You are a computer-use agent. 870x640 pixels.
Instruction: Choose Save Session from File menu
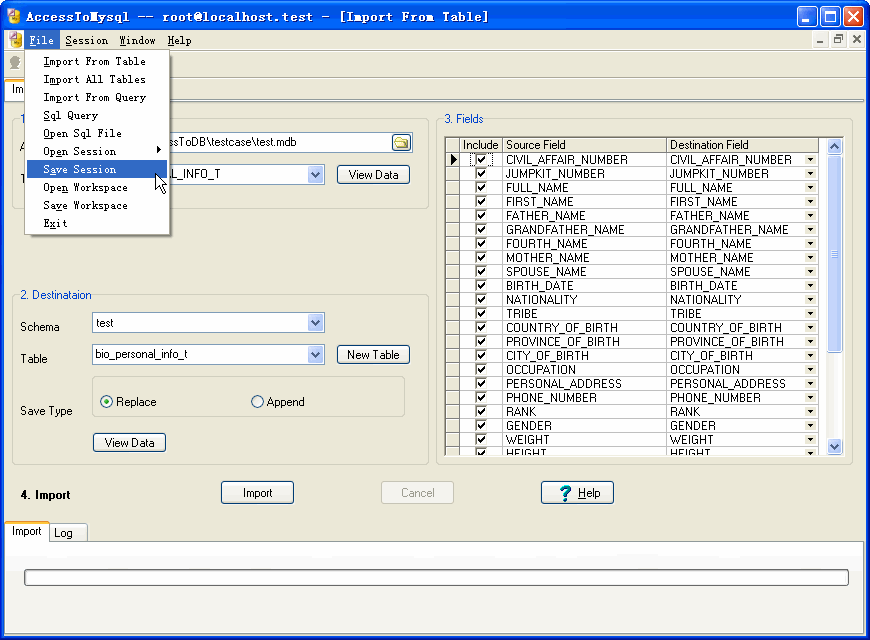click(97, 169)
